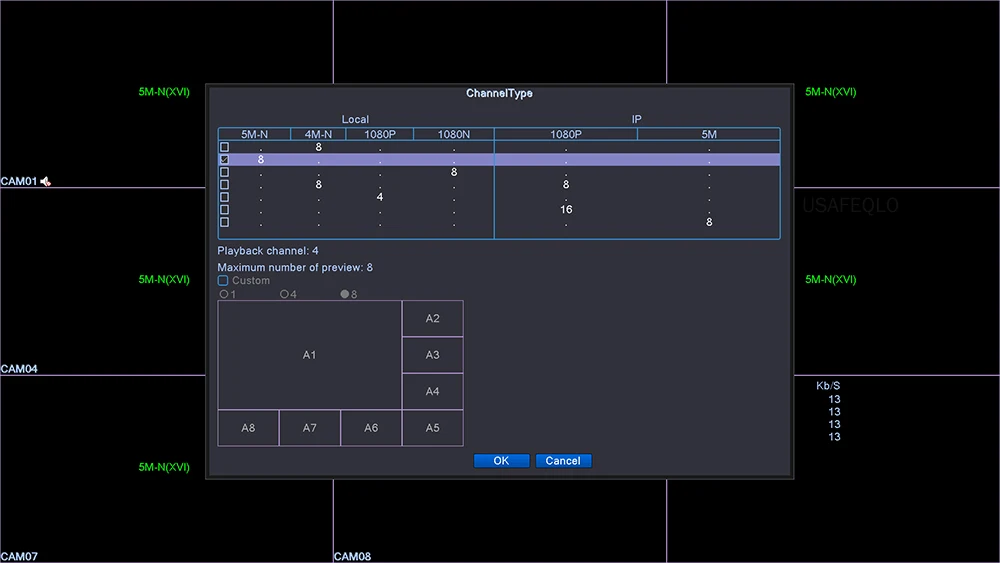Image resolution: width=1000 pixels, height=563 pixels.
Task: Select the 8 preview radio option
Action: [x=345, y=295]
